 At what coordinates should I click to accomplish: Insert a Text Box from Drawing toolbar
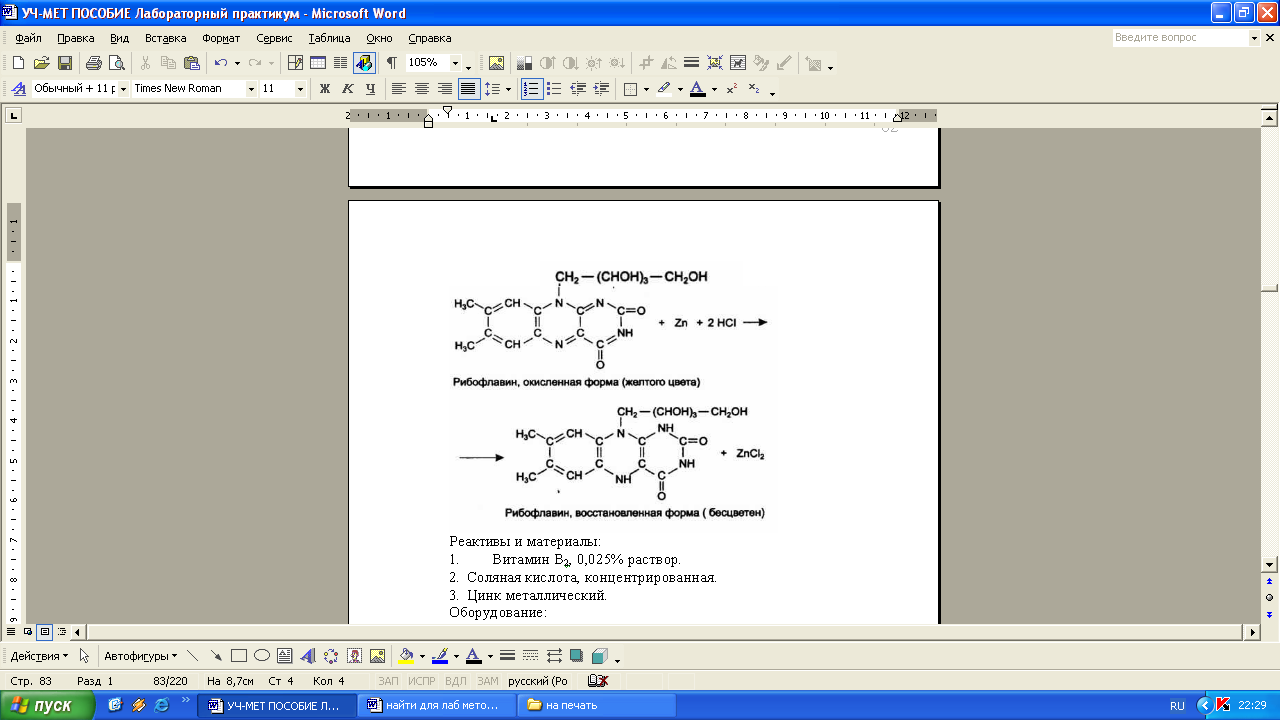284,656
